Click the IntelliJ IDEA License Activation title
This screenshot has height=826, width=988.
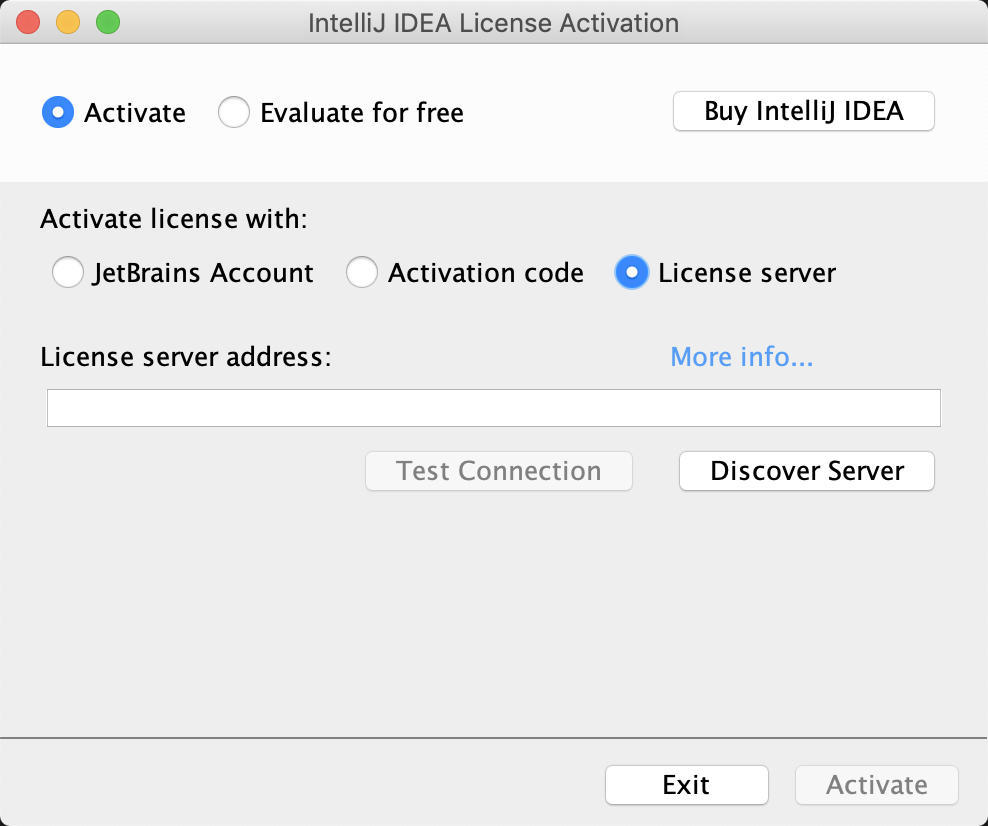pos(493,22)
